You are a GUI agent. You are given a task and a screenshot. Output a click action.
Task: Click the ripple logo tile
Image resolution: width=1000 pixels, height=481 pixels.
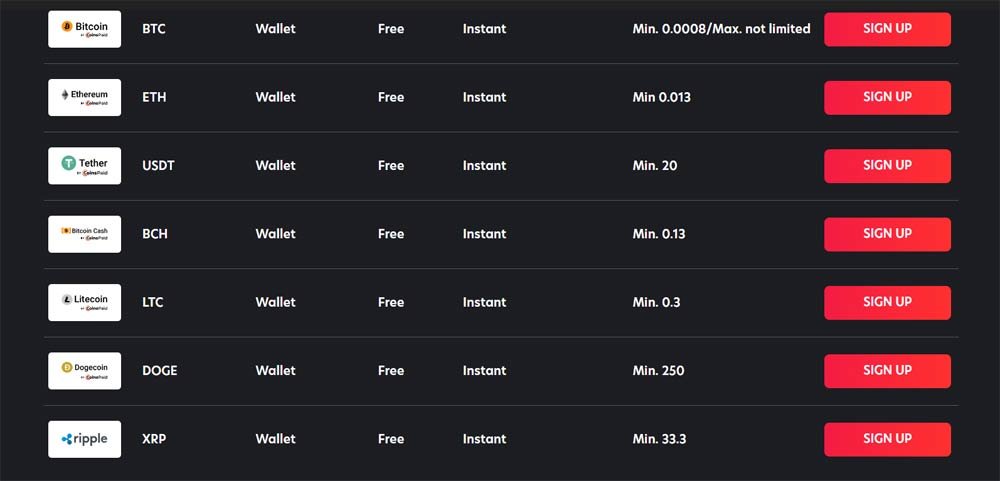pos(84,438)
